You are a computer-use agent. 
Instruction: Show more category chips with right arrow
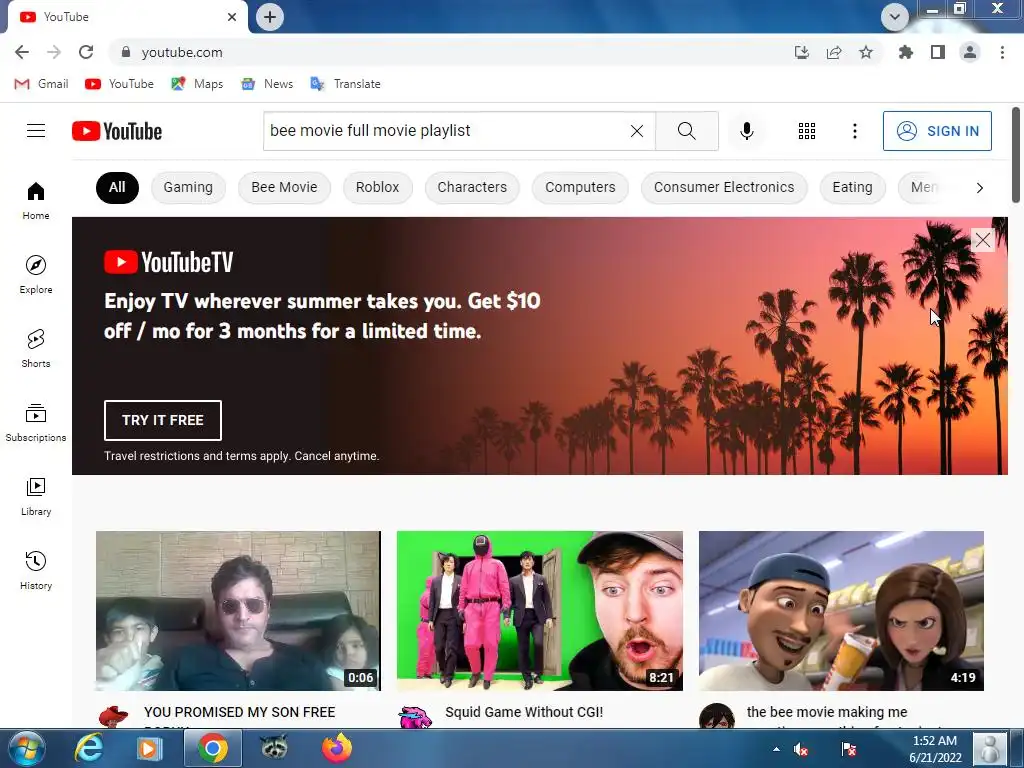tap(979, 188)
